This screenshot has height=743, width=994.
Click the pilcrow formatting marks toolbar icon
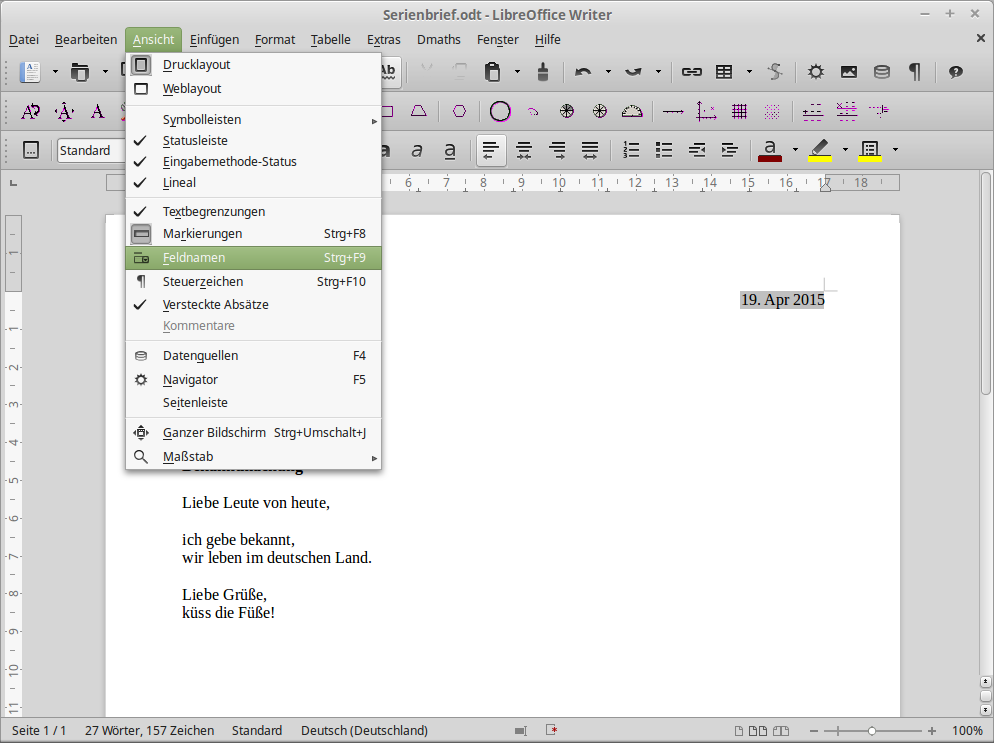(x=914, y=72)
